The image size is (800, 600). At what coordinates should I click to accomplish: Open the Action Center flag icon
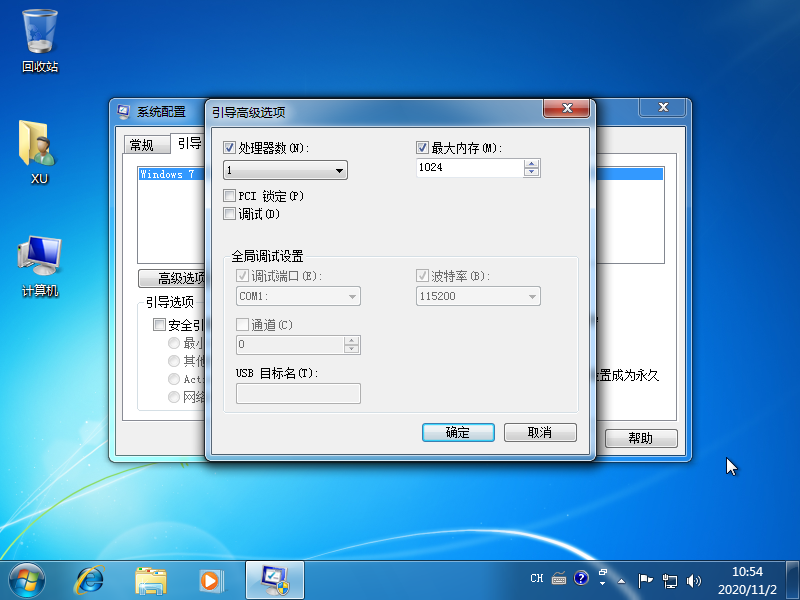point(646,580)
